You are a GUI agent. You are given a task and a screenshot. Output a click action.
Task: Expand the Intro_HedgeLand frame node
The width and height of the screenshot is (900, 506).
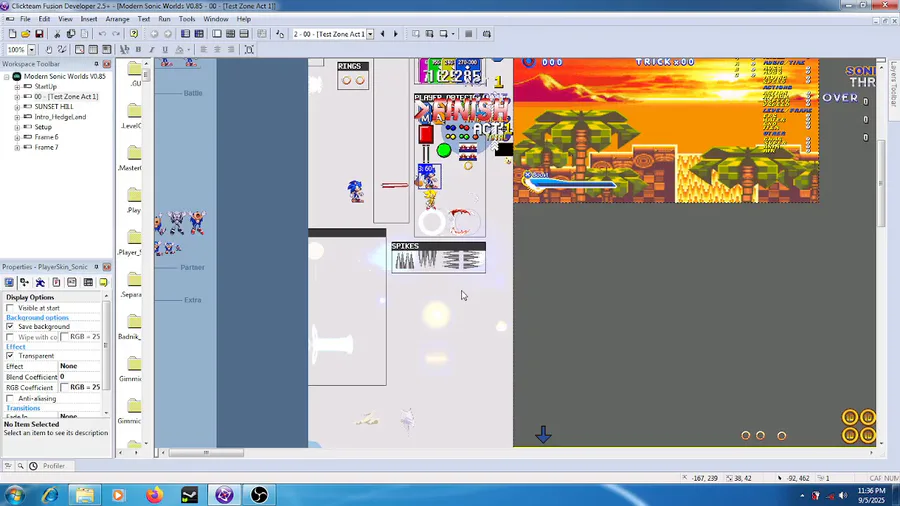pyautogui.click(x=17, y=117)
